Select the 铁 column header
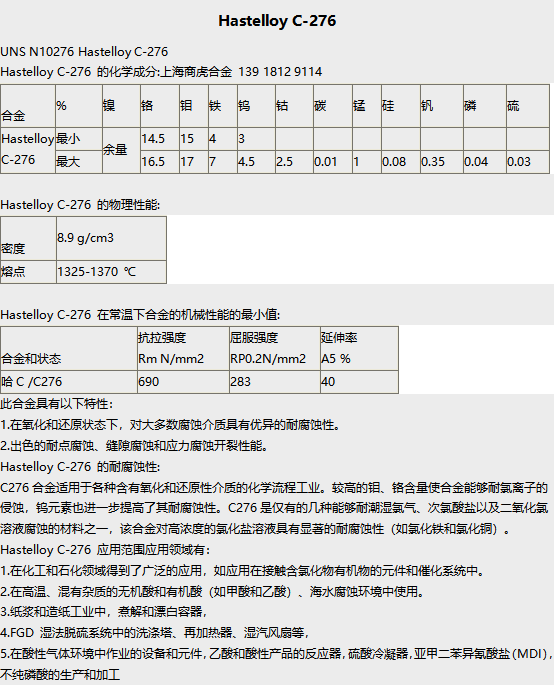This screenshot has height=685, width=555. pyautogui.click(x=222, y=106)
